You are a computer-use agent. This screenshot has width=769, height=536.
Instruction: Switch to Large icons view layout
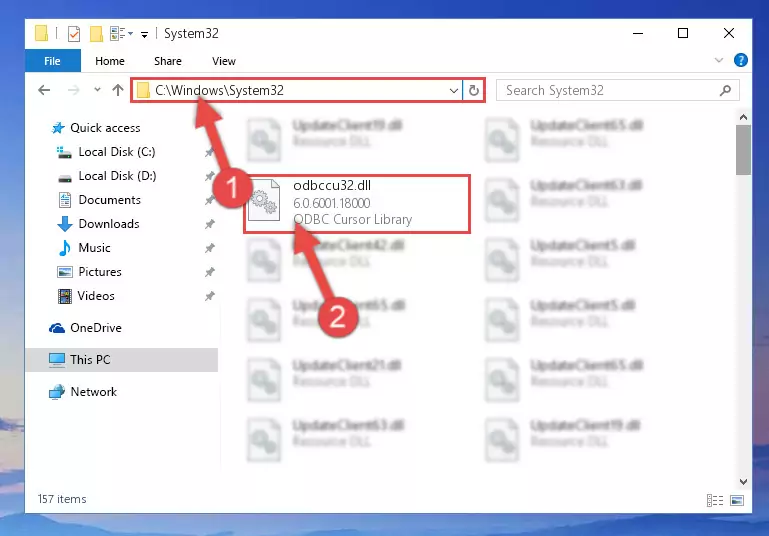pyautogui.click(x=737, y=500)
